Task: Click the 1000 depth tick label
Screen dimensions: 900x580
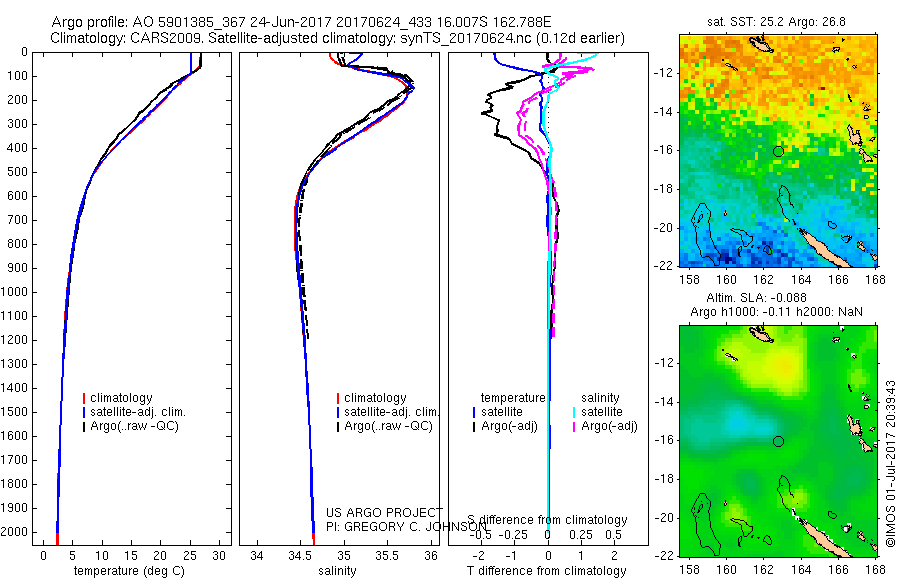Action: 14,292
